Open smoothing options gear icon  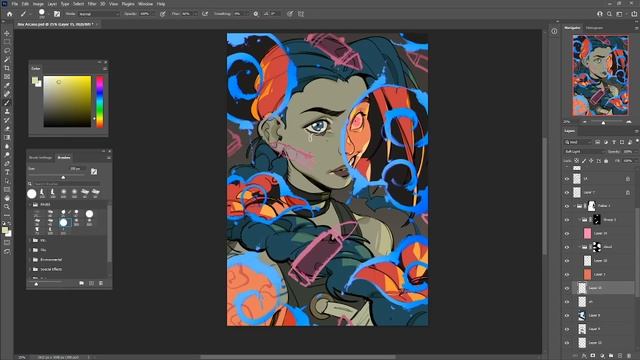point(256,14)
